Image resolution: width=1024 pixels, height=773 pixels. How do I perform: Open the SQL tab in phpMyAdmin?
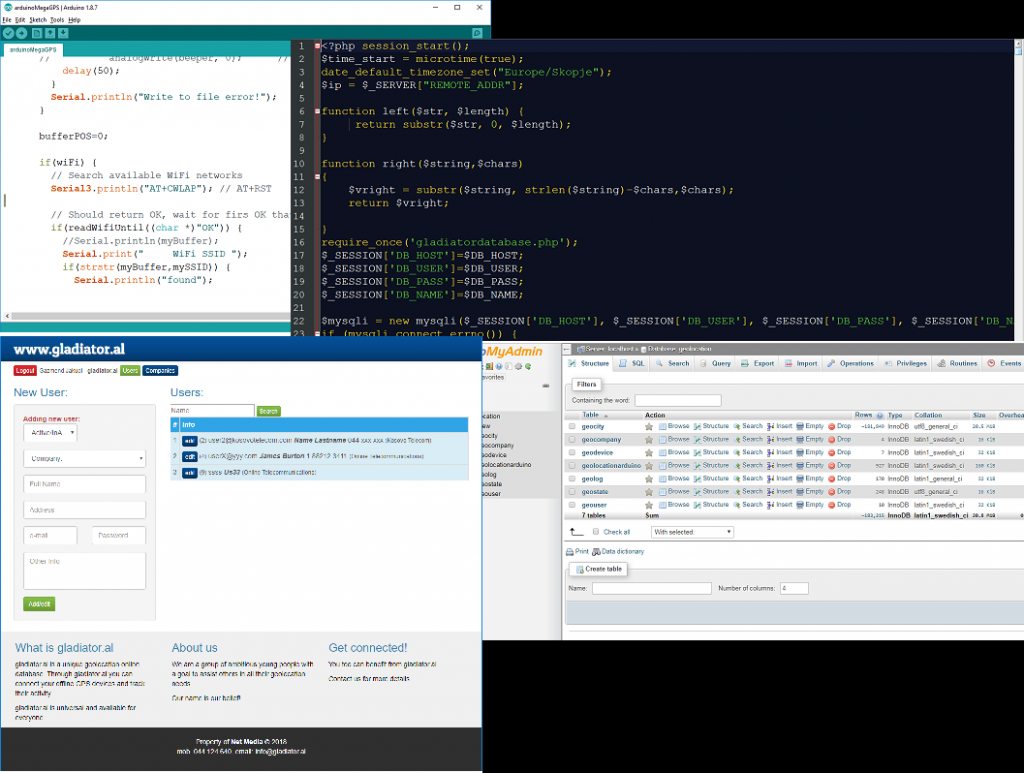tap(632, 364)
